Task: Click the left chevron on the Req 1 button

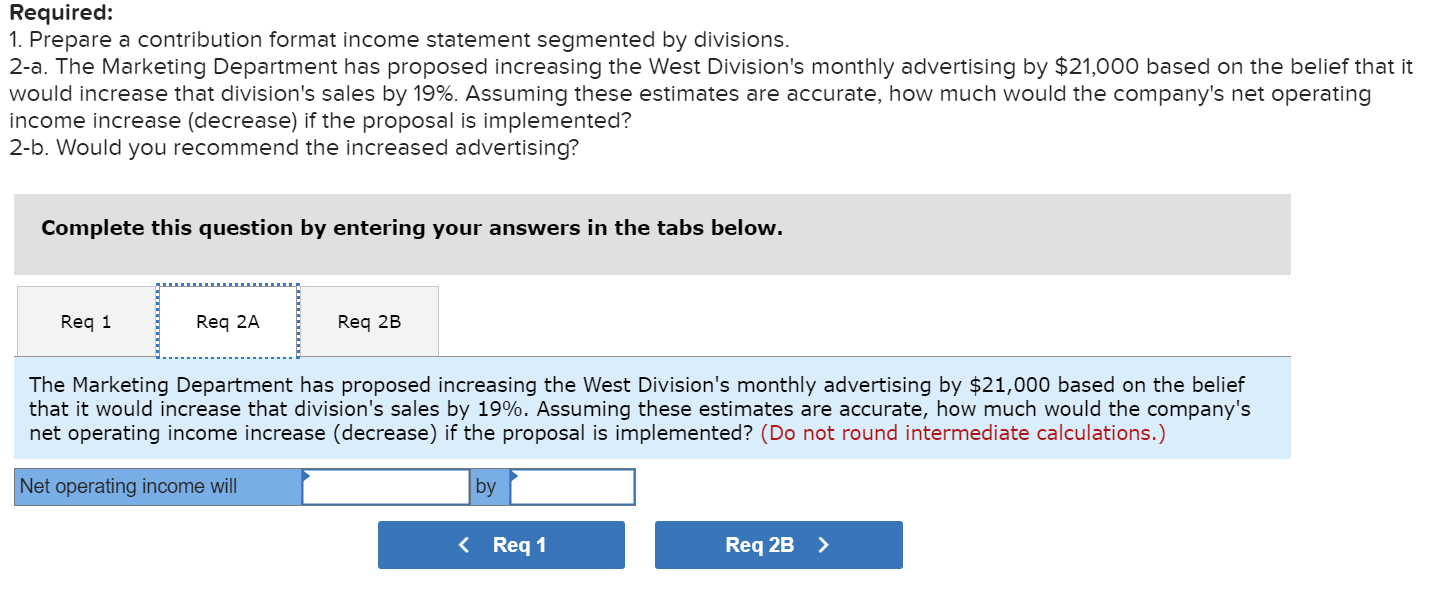Action: [463, 544]
